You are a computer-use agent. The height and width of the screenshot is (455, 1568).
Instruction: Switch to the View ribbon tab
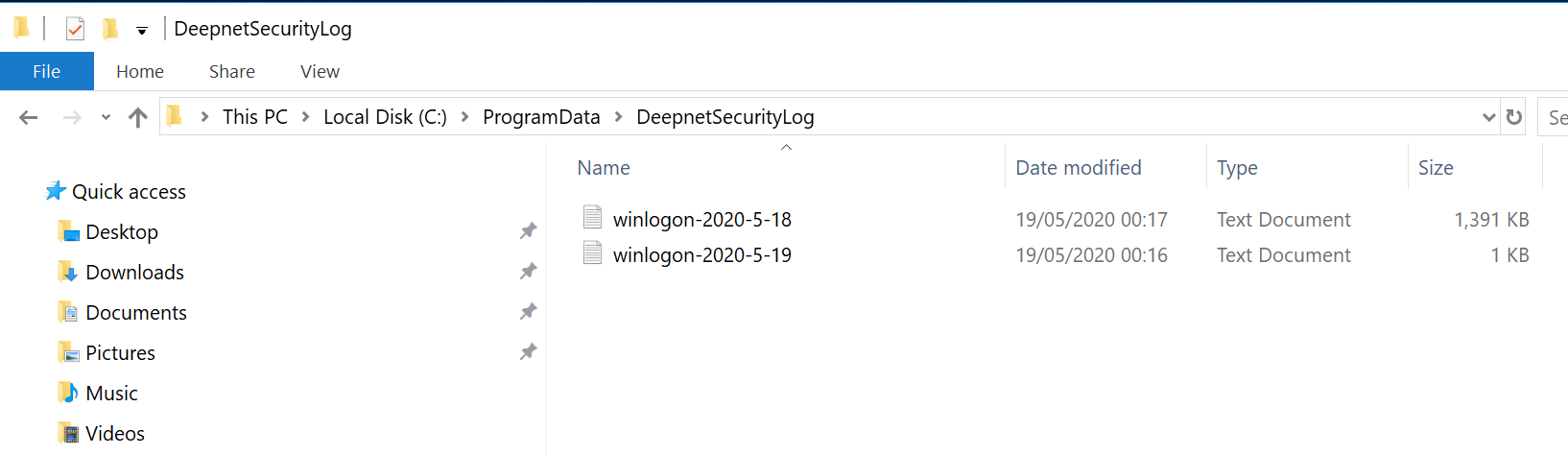(x=320, y=71)
